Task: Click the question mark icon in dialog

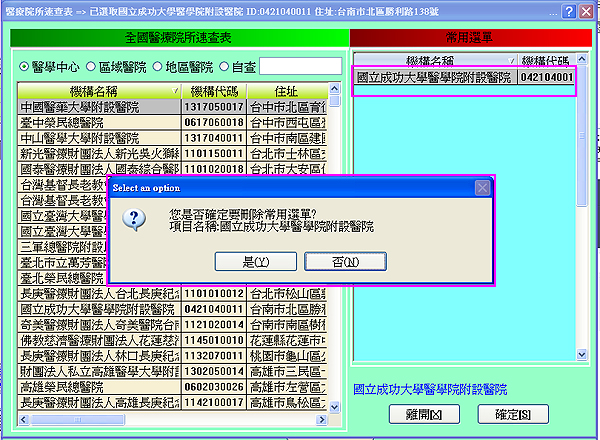Action: tap(139, 220)
